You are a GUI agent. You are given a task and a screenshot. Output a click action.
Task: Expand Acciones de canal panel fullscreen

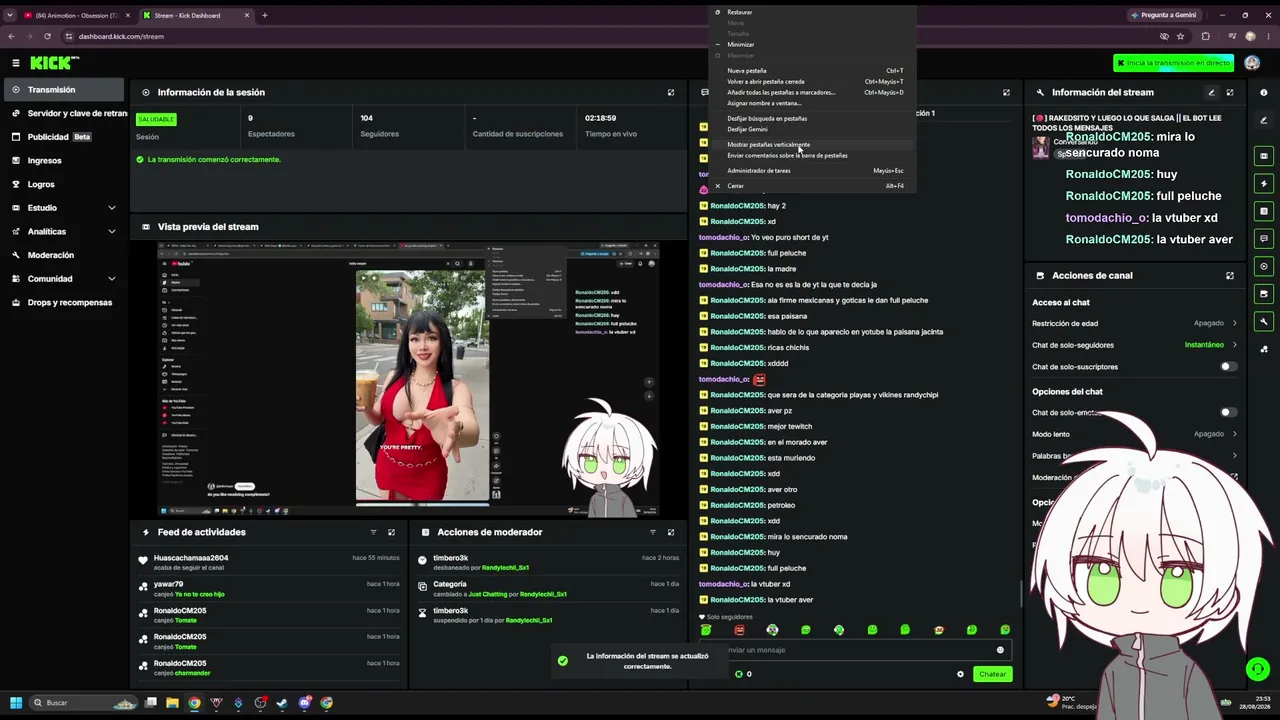point(1230,275)
